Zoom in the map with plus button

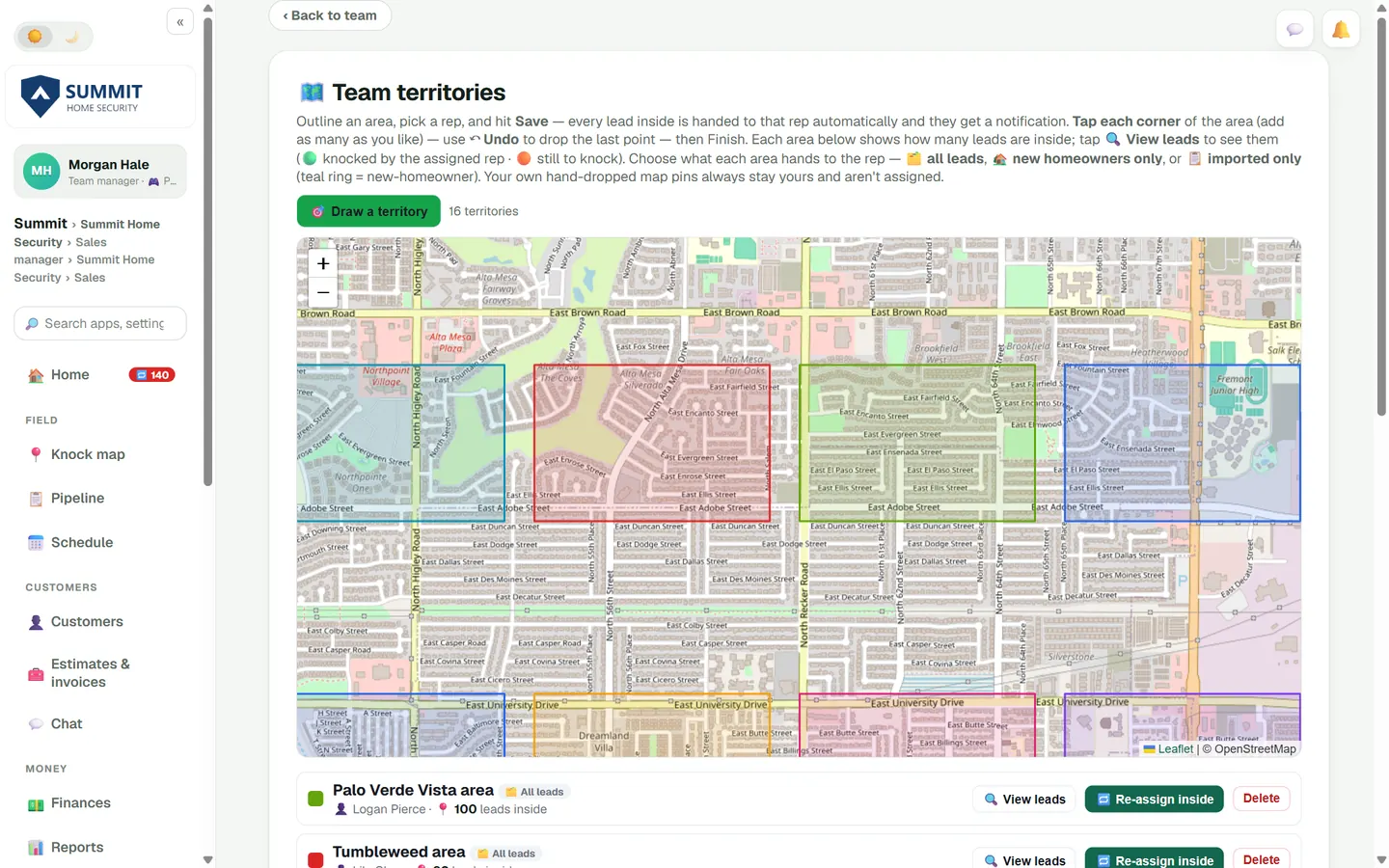click(323, 263)
